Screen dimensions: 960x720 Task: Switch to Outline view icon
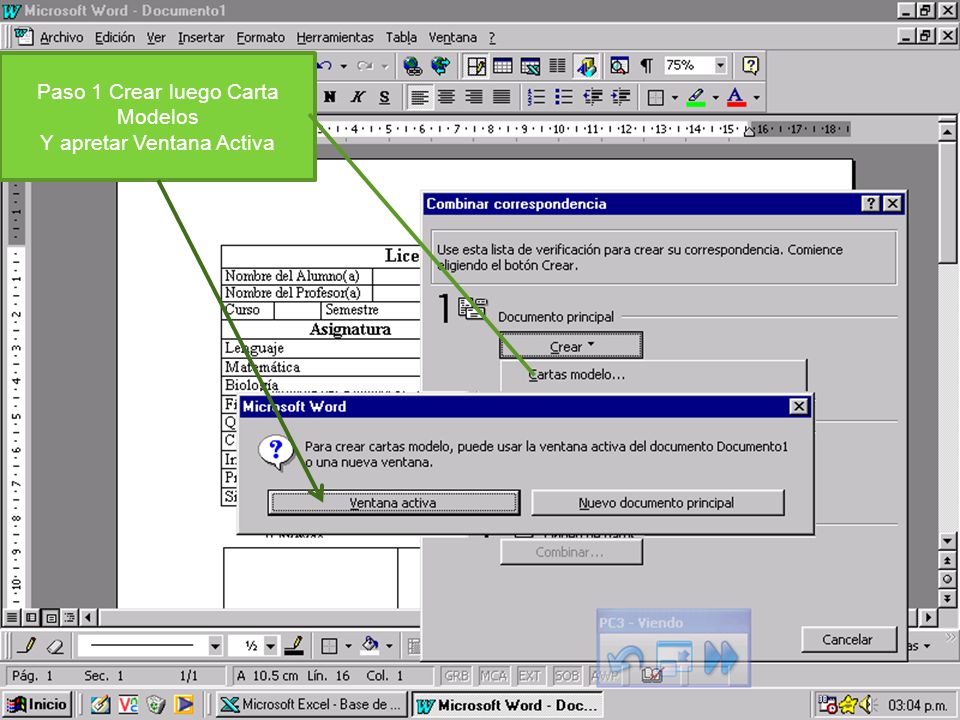coord(70,617)
